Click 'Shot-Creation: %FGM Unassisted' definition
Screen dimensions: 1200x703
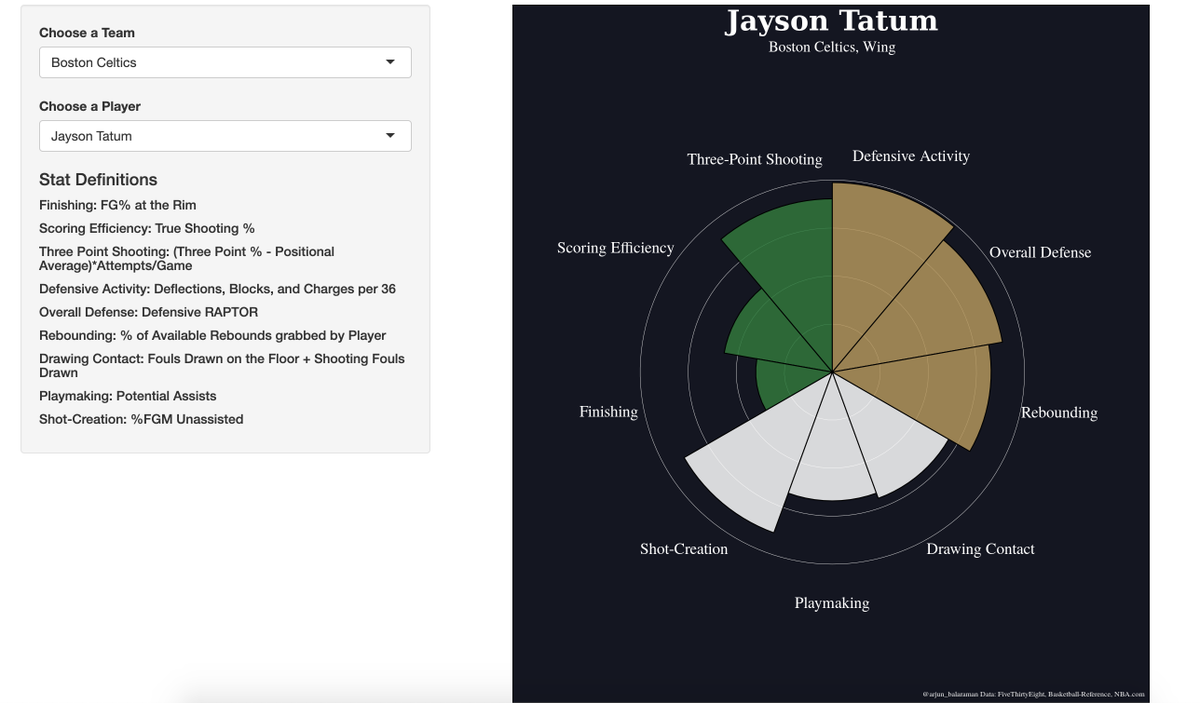pyautogui.click(x=141, y=419)
